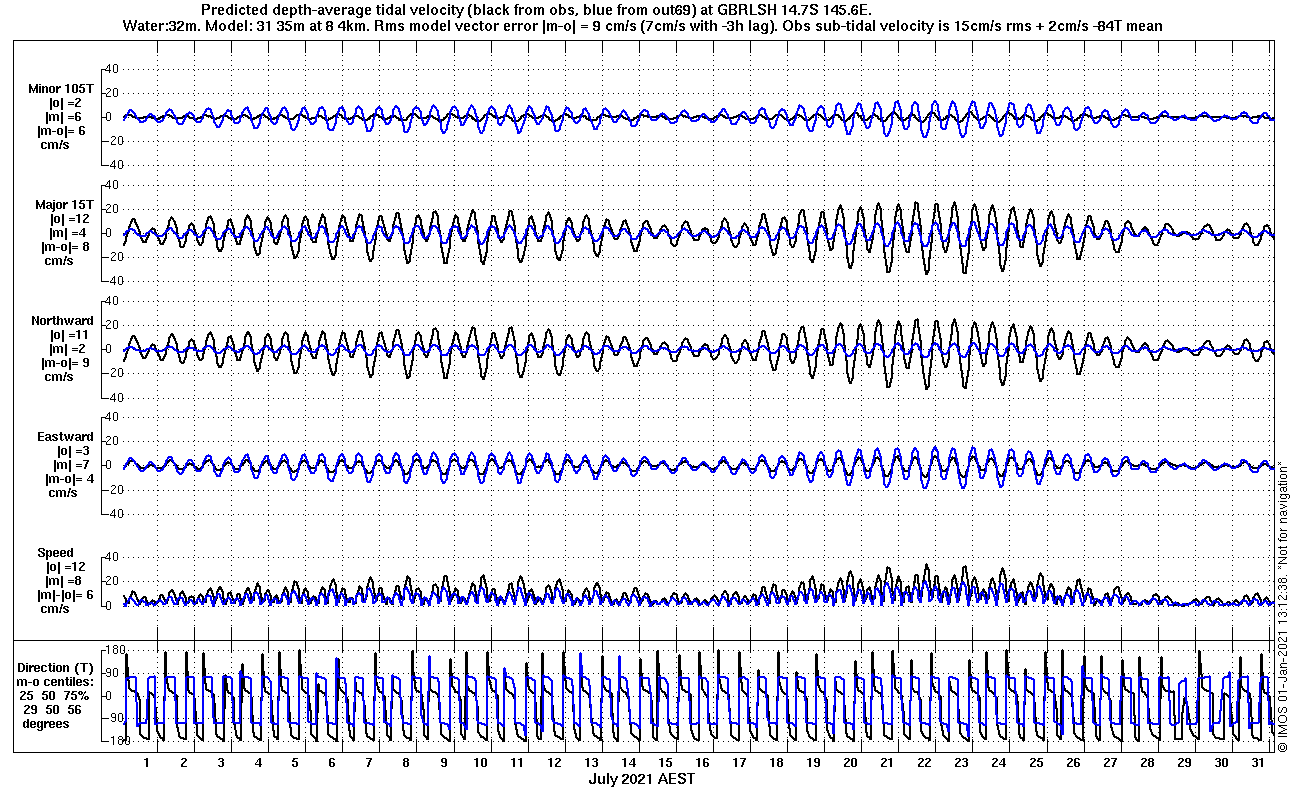Click the day "22" label on the x-axis
The height and width of the screenshot is (800, 1300).
[924, 762]
